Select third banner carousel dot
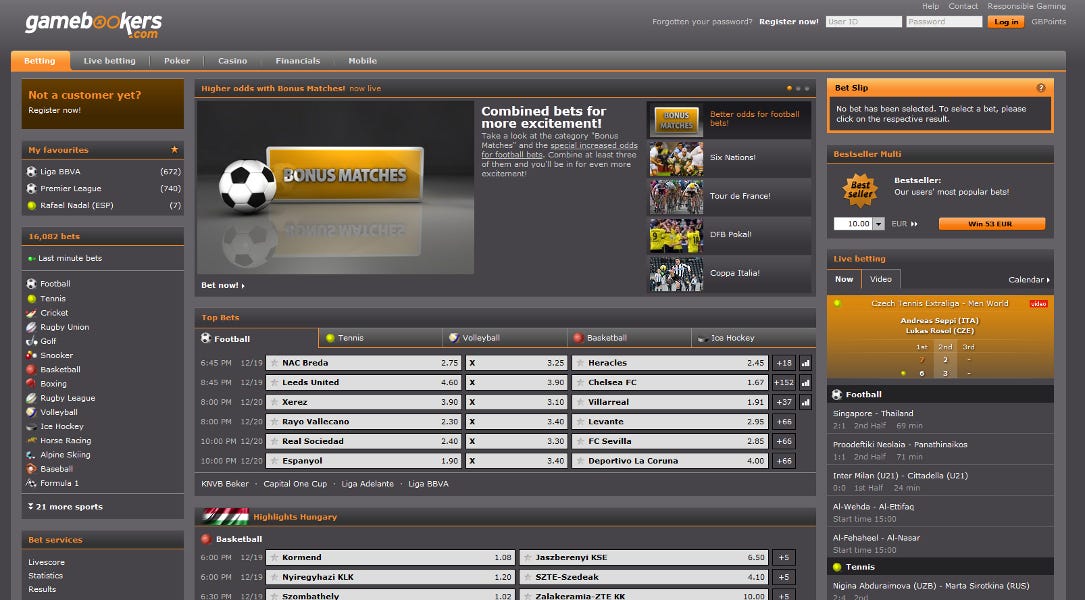The width and height of the screenshot is (1085, 600). [807, 89]
